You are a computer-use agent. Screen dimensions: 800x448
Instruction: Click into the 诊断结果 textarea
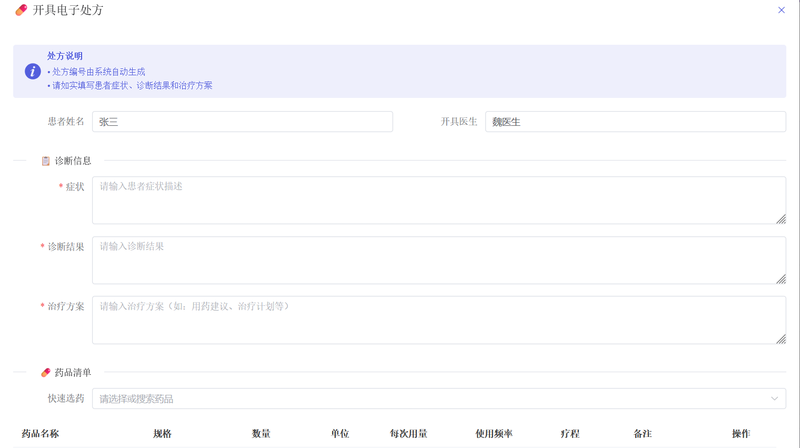439,260
